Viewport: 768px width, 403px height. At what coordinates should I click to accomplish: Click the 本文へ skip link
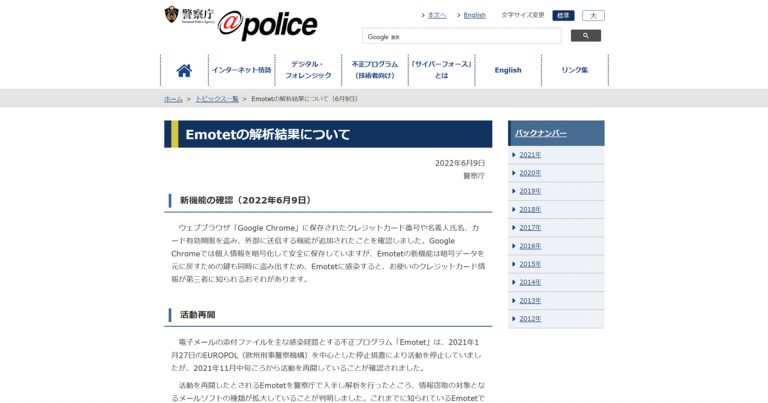[437, 16]
